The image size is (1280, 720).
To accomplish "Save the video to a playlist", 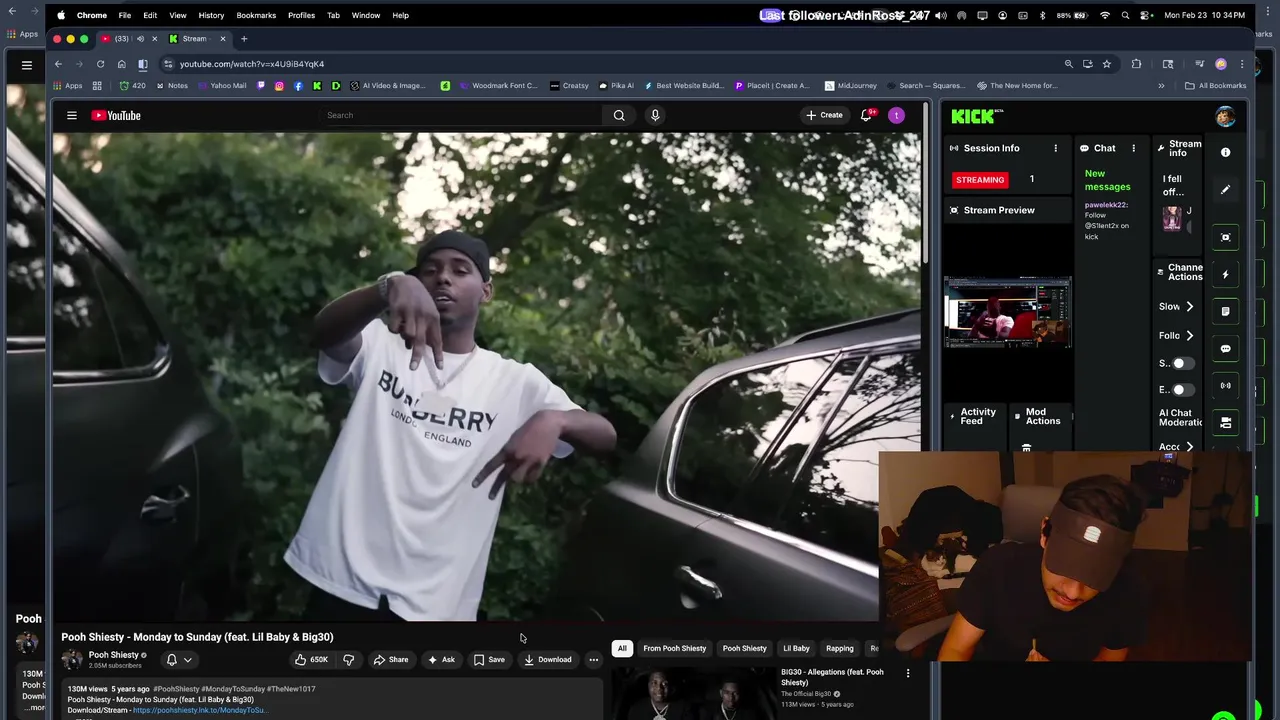I will (x=489, y=659).
